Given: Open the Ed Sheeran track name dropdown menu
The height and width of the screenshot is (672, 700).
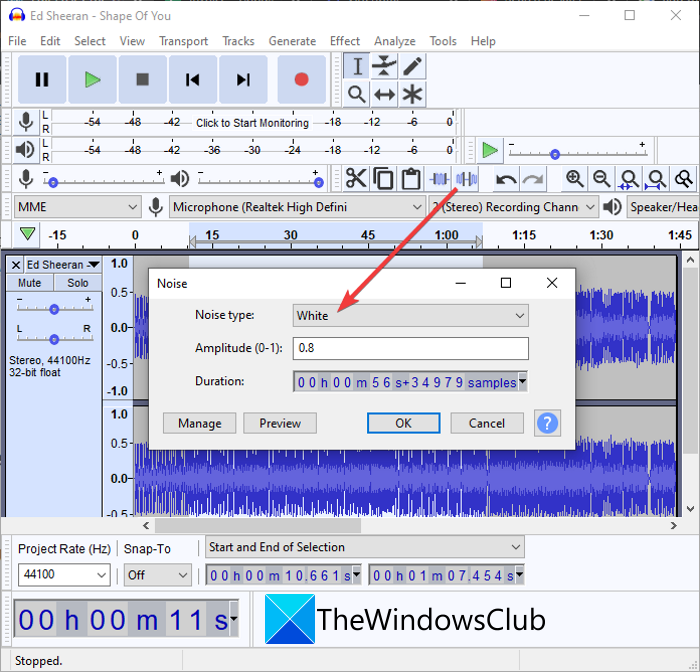Looking at the screenshot, I should (x=63, y=265).
